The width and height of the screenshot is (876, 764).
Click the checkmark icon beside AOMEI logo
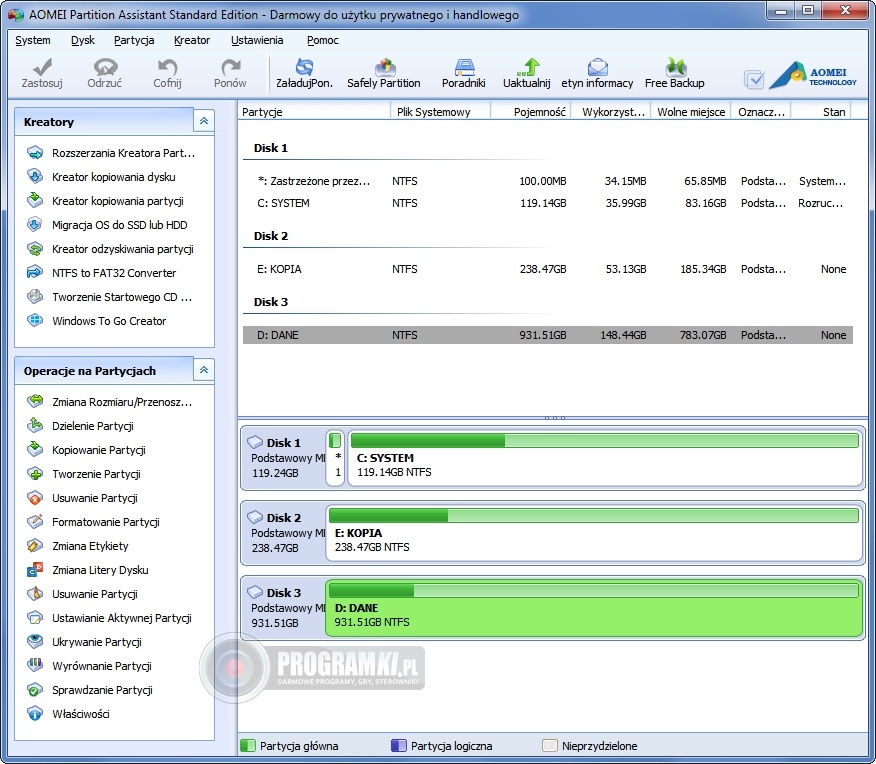coord(754,79)
